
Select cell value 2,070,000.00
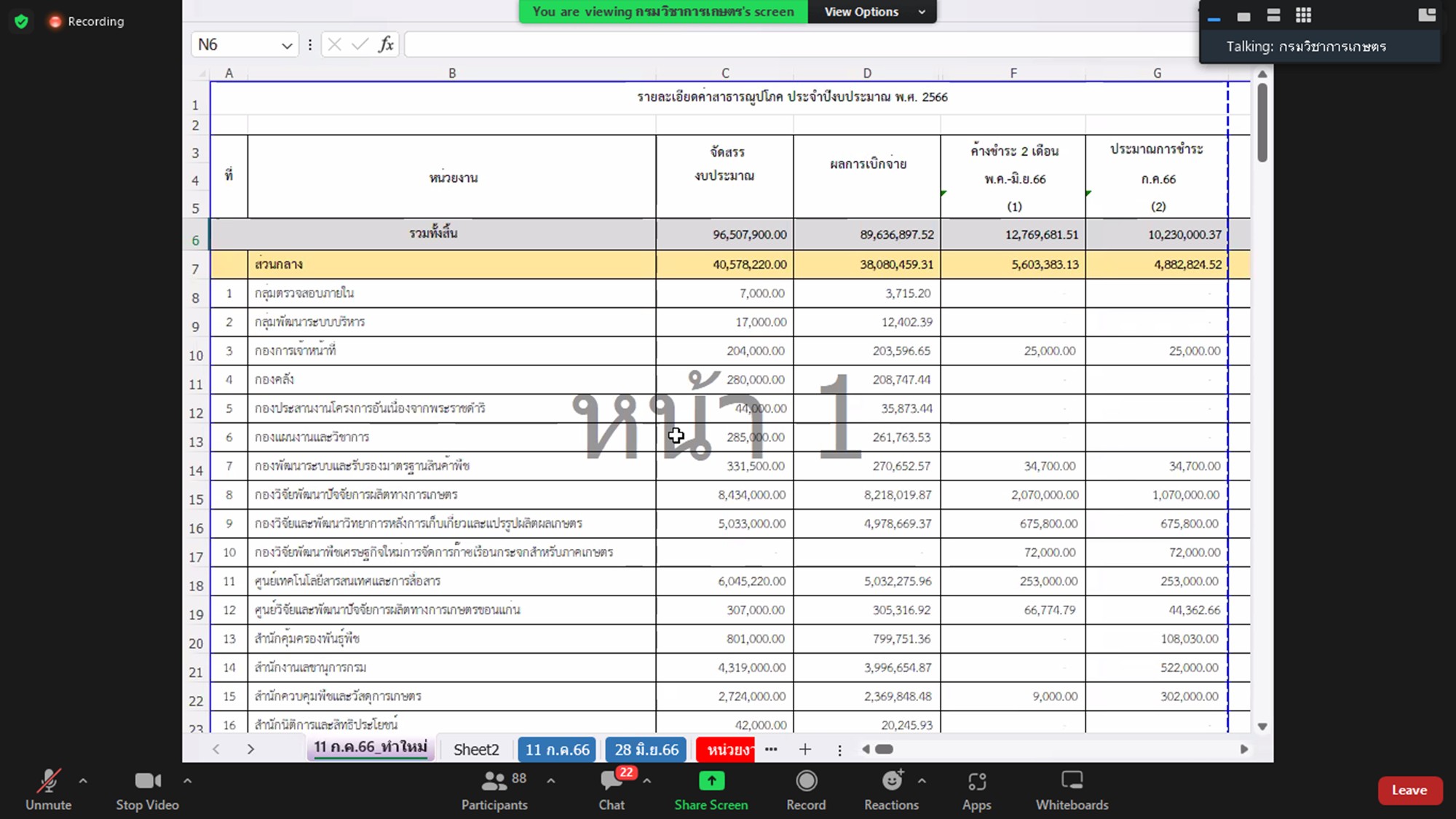[1013, 495]
